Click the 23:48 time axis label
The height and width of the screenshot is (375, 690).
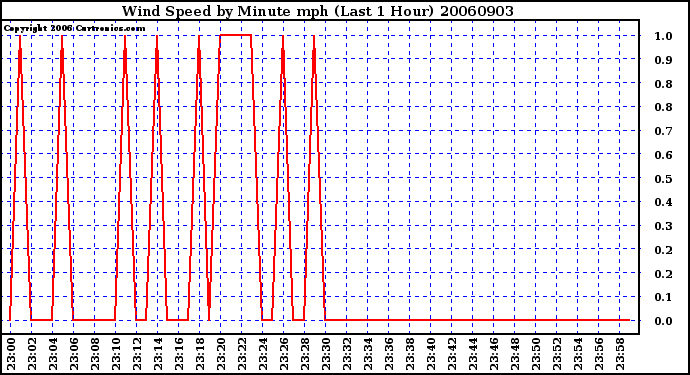click(x=515, y=355)
